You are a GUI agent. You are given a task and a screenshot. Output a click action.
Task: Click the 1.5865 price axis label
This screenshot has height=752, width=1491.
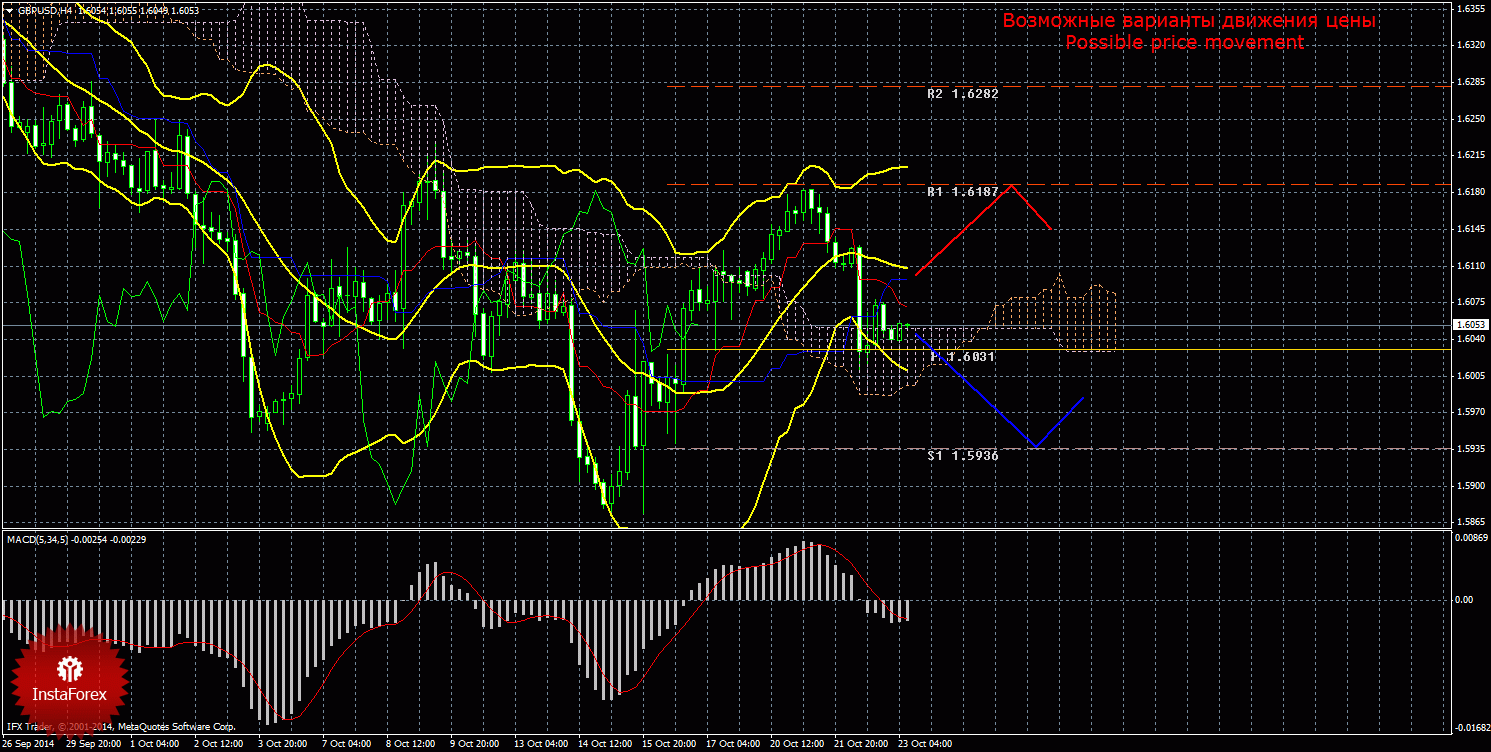pyautogui.click(x=1470, y=522)
